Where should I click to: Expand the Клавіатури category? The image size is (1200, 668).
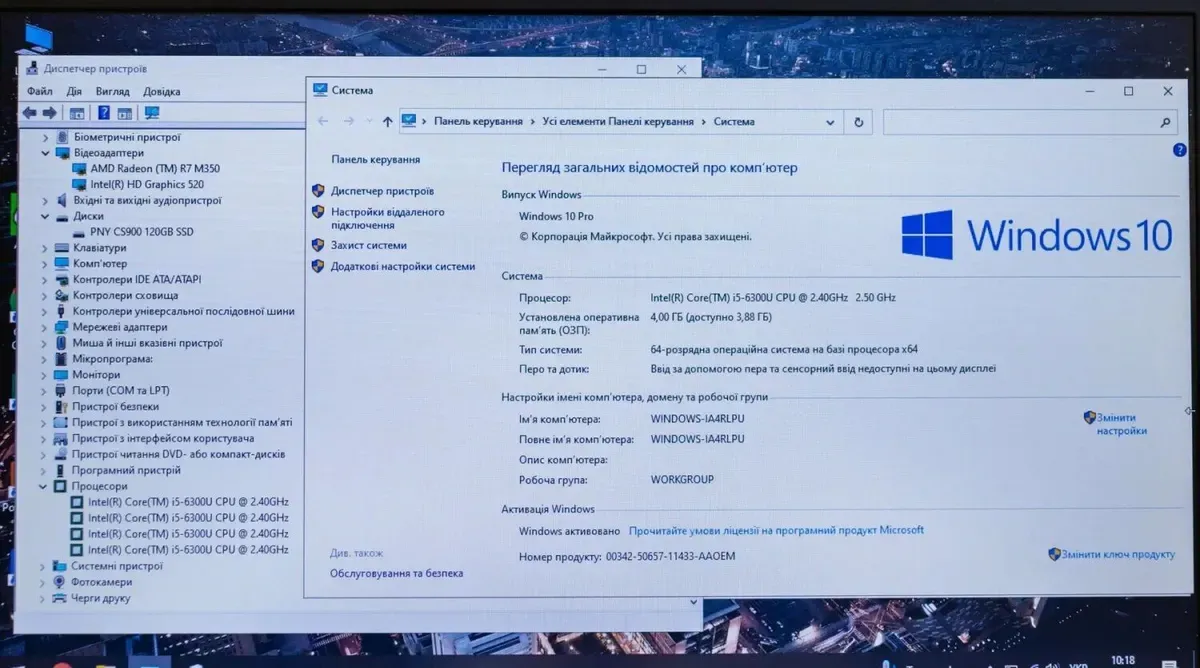(44, 248)
